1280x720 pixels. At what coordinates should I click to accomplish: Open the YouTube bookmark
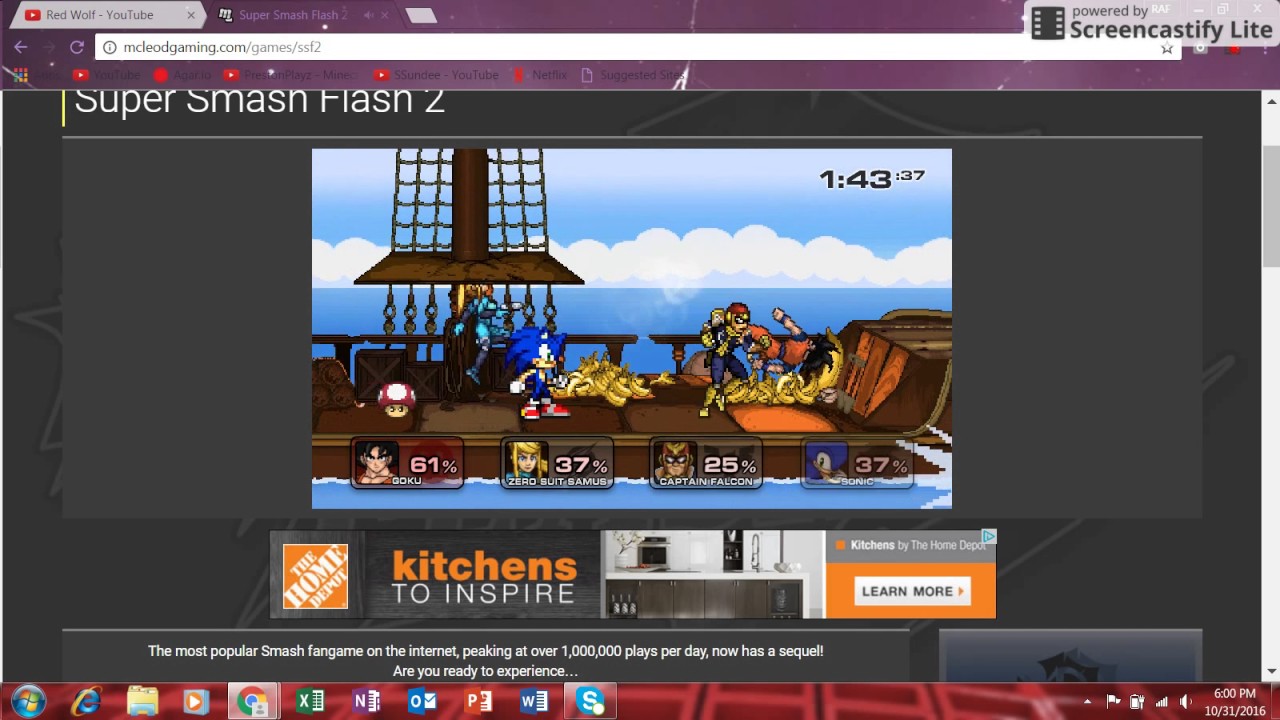tap(107, 75)
